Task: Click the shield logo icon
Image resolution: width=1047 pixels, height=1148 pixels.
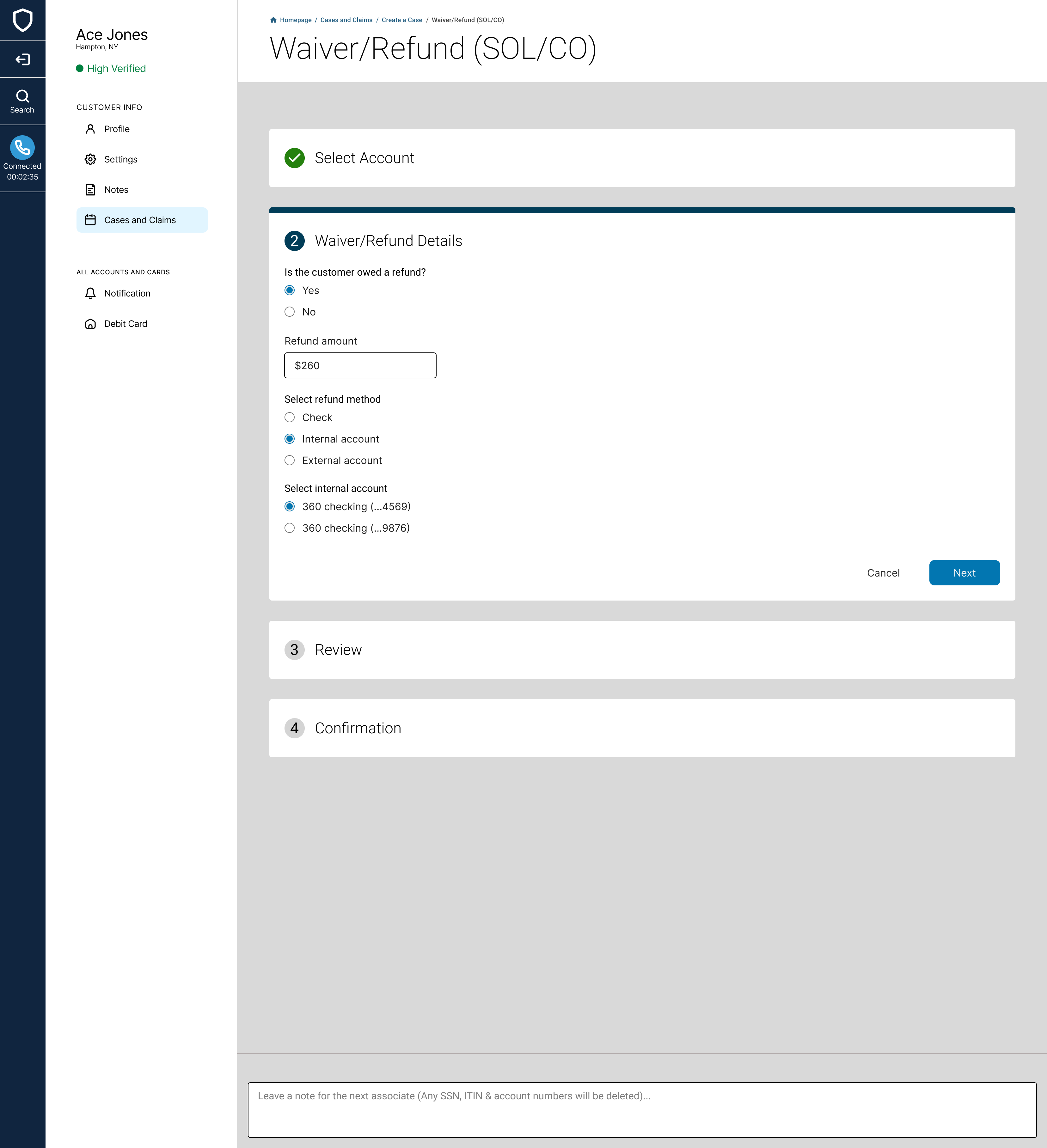Action: tap(22, 21)
